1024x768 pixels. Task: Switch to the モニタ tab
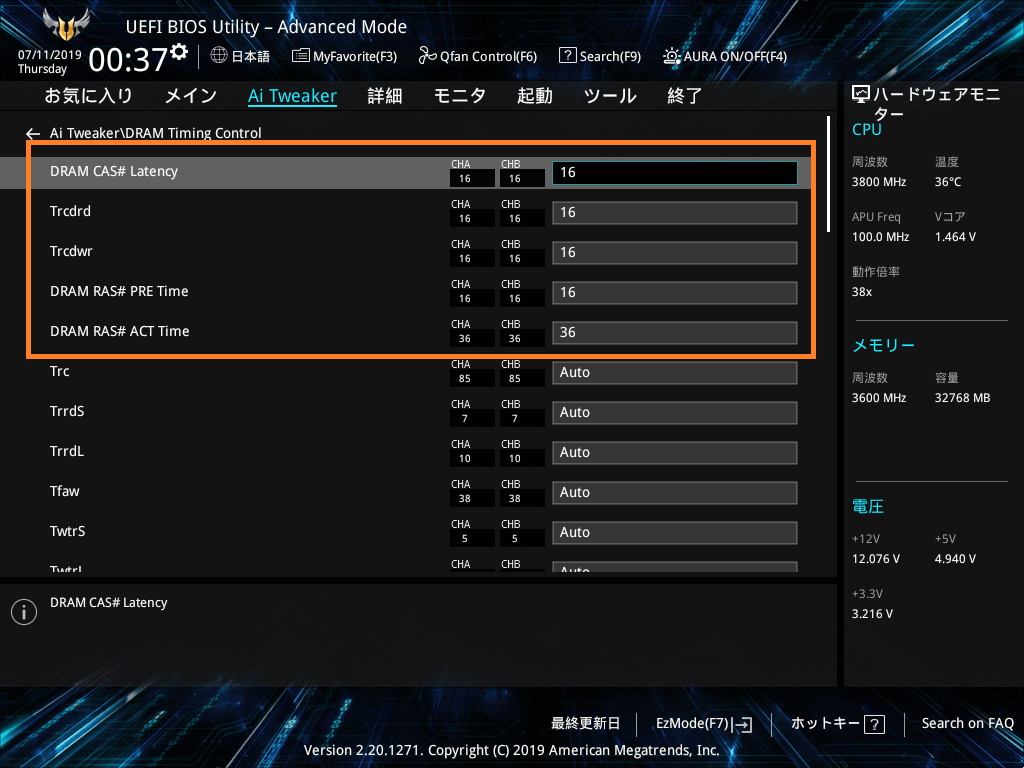460,96
